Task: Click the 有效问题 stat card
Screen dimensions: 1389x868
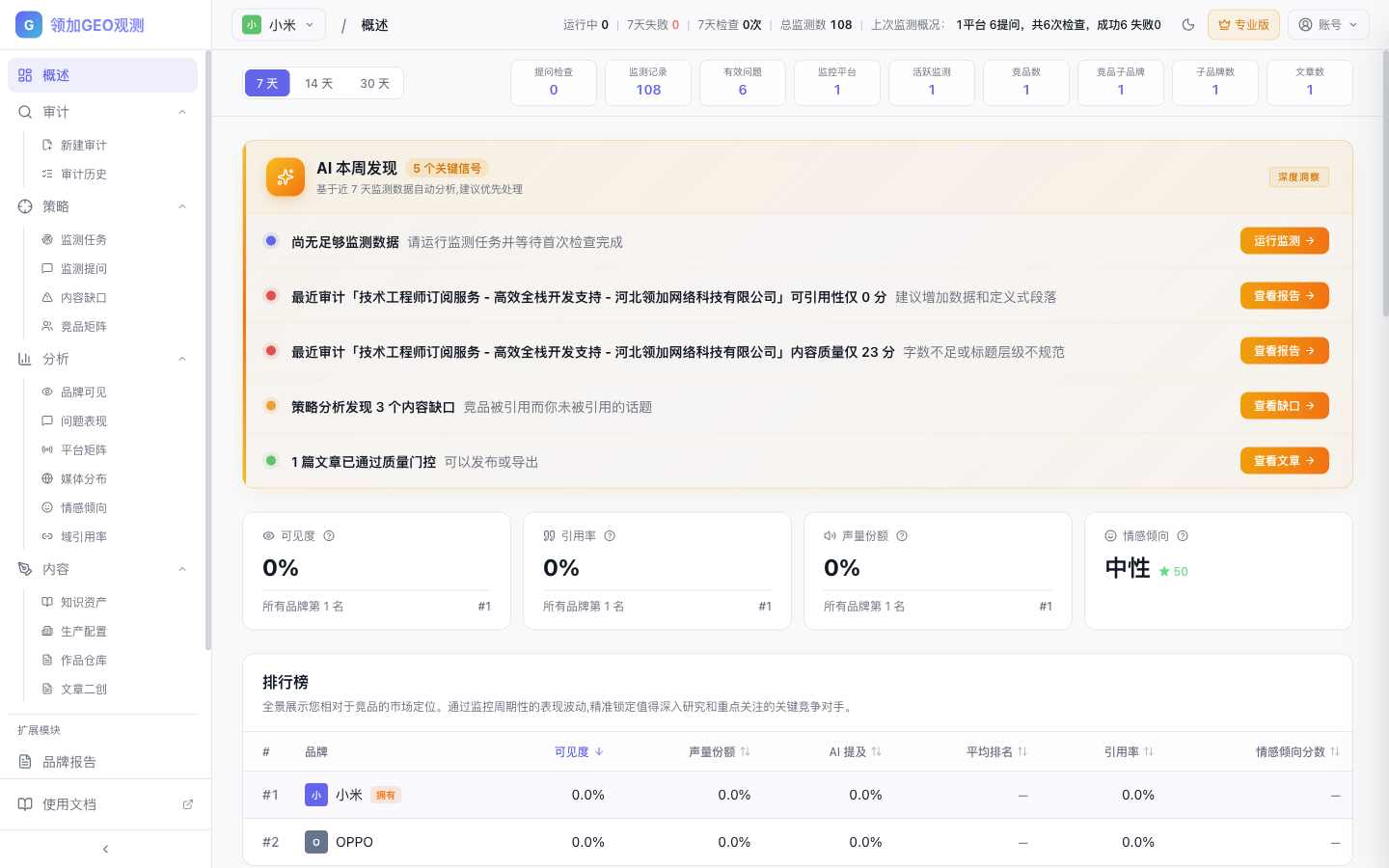Action: tap(743, 82)
